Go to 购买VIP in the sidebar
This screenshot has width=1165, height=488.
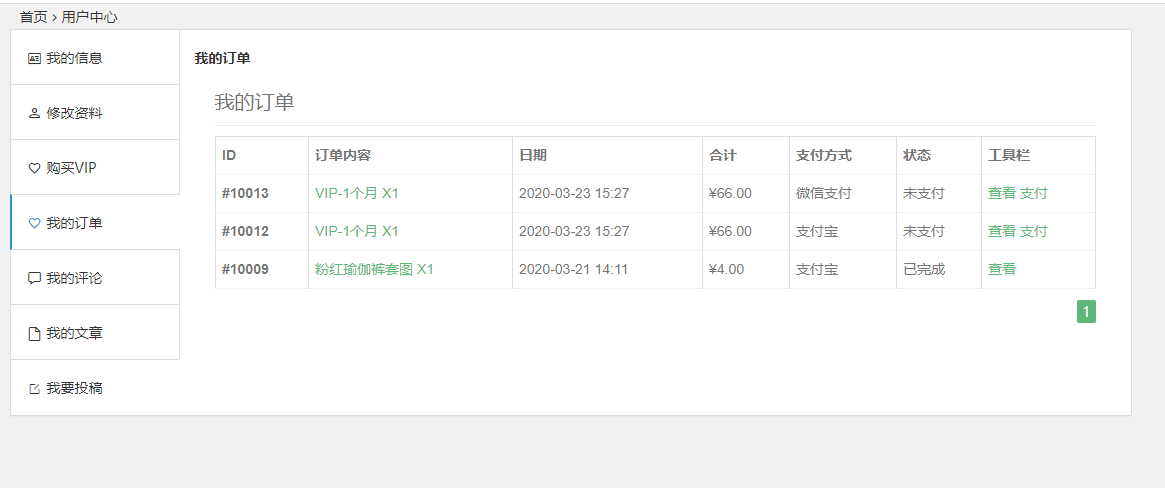72,168
